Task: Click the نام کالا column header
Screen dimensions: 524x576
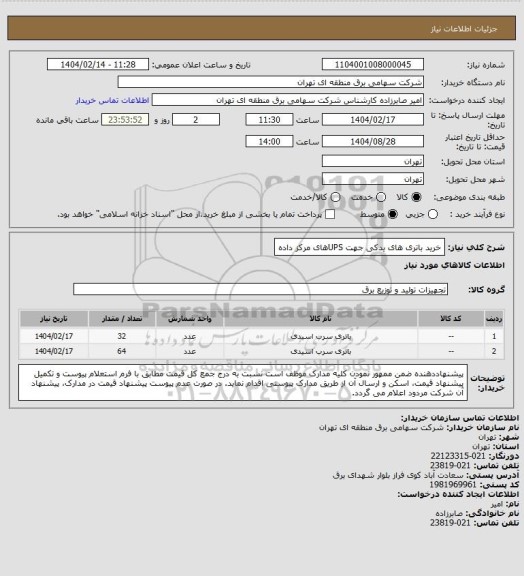Action: pos(320,318)
